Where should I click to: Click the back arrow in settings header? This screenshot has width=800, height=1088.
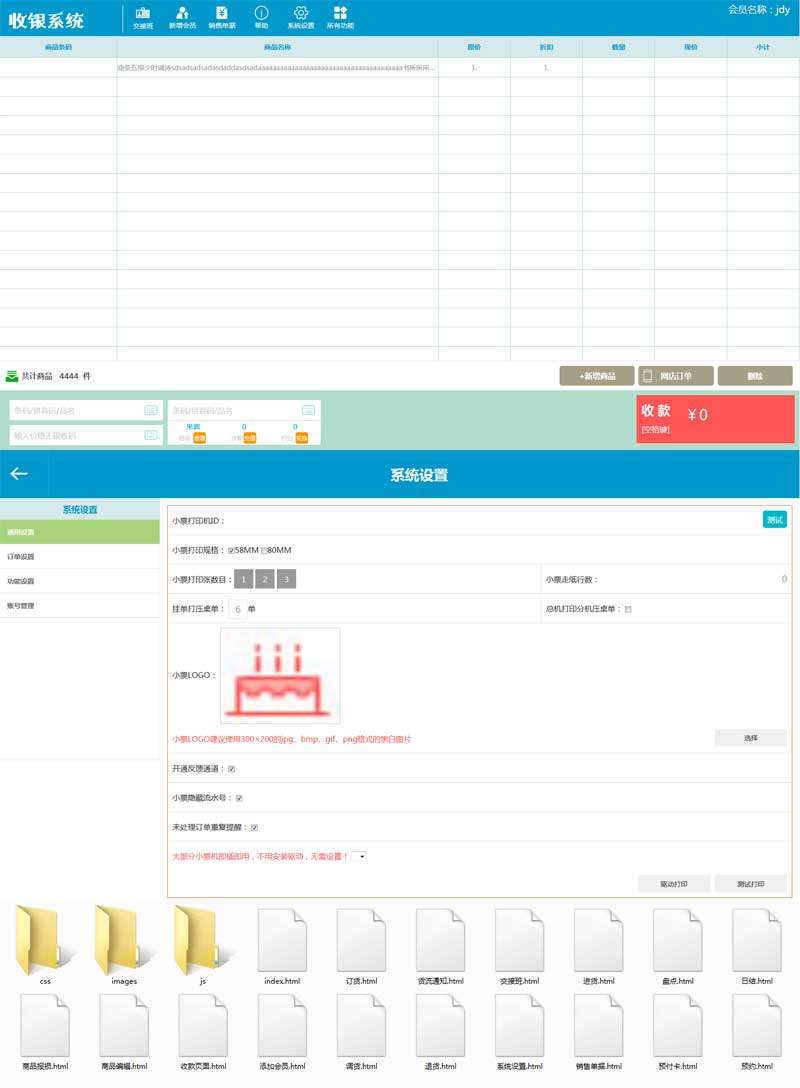pyautogui.click(x=19, y=474)
